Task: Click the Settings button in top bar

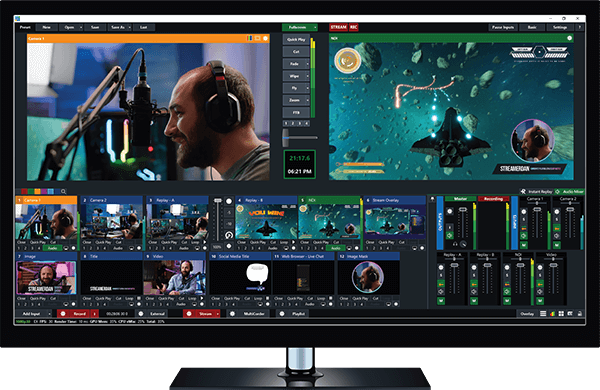Action: (560, 27)
